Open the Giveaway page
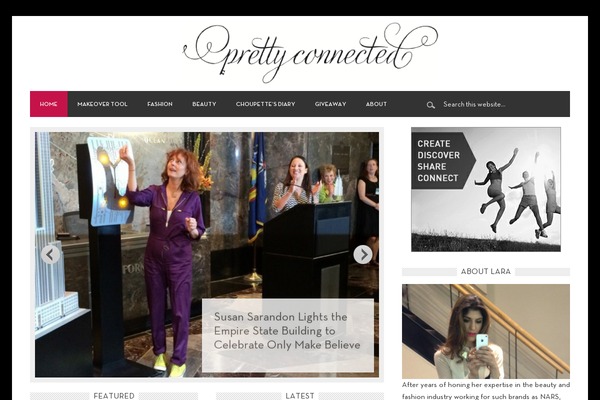Image resolution: width=600 pixels, height=400 pixels. (330, 104)
